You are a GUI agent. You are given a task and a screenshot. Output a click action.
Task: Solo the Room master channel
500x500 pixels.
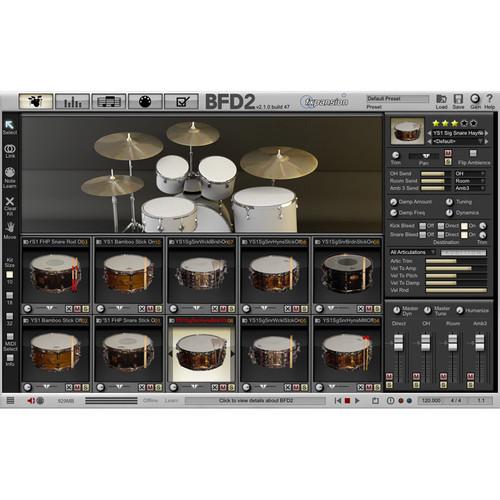[x=443, y=385]
